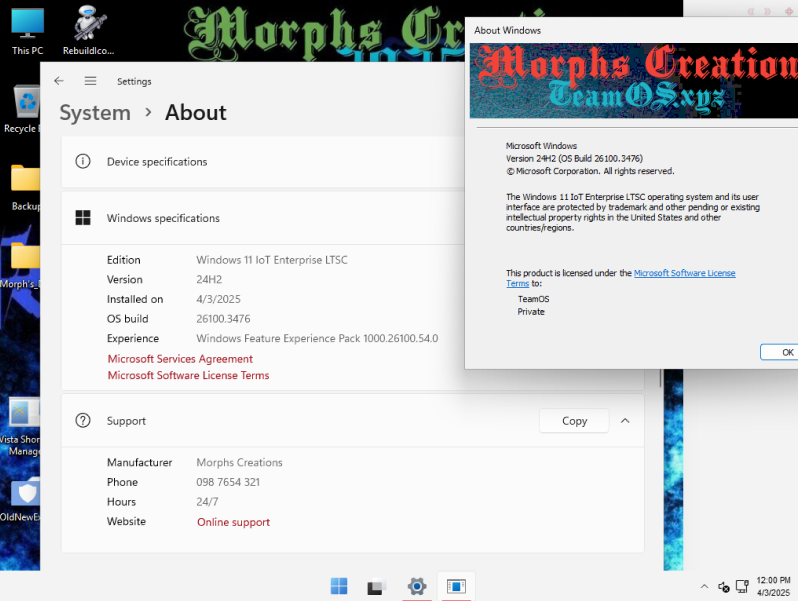The height and width of the screenshot is (601, 798).
Task: Click the Manufacturer value Morphs Creations
Action: click(239, 463)
